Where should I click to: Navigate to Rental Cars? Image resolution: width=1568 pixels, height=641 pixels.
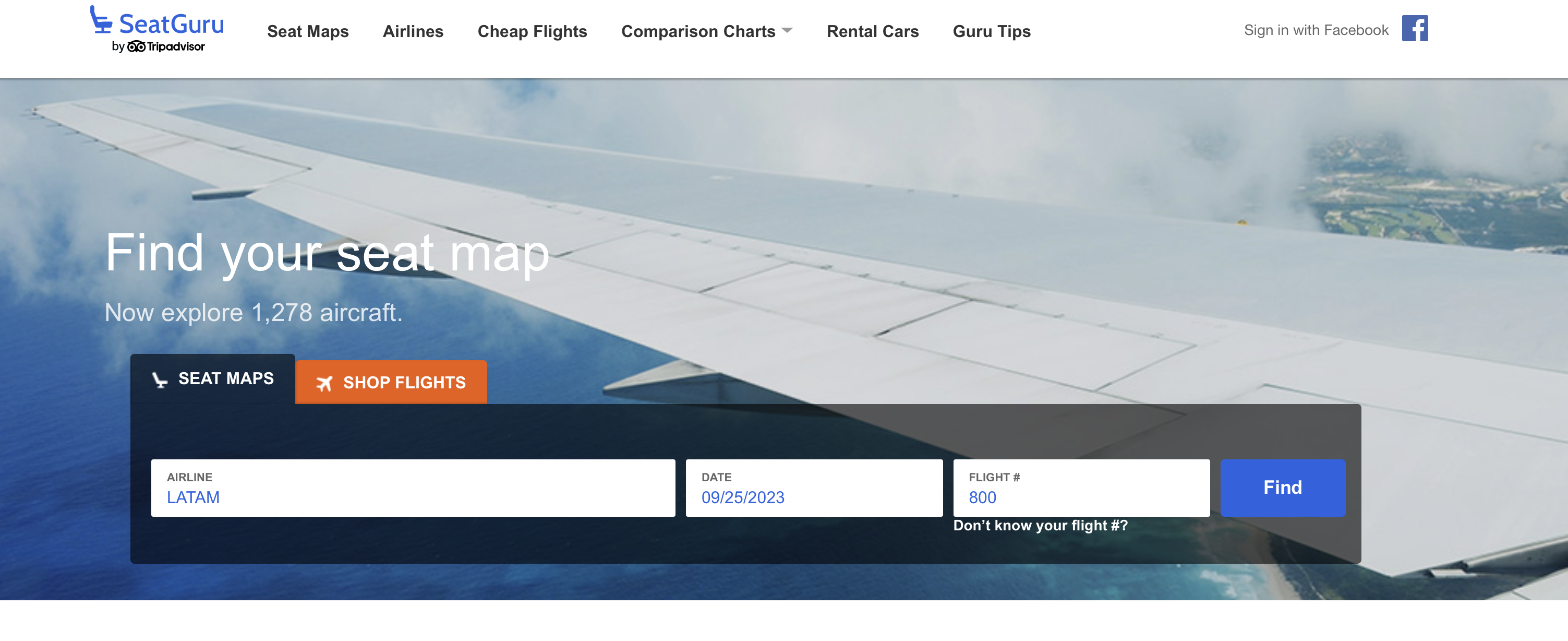tap(872, 32)
